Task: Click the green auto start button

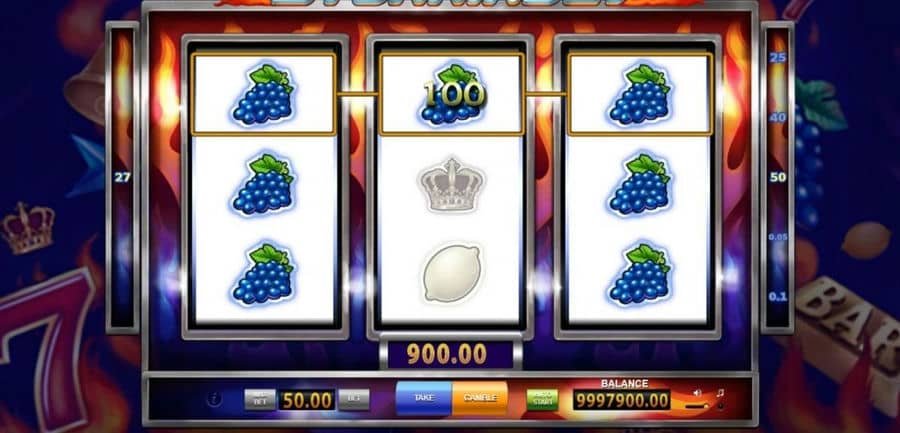Action: click(542, 399)
